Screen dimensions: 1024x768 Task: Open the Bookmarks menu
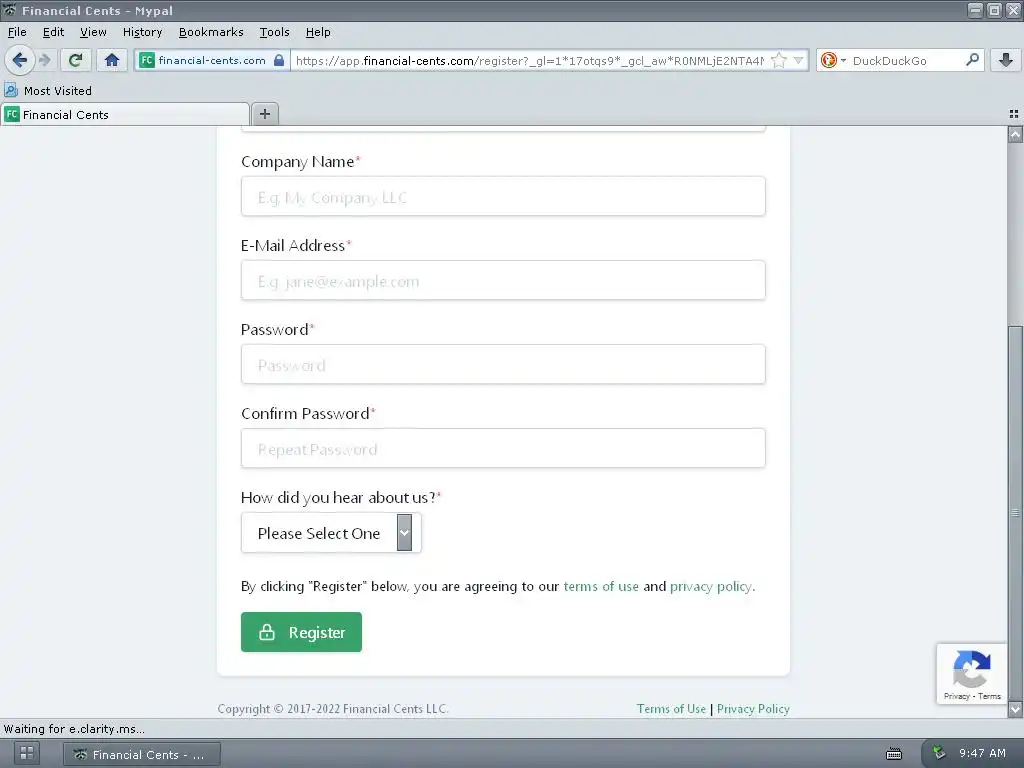[210, 32]
